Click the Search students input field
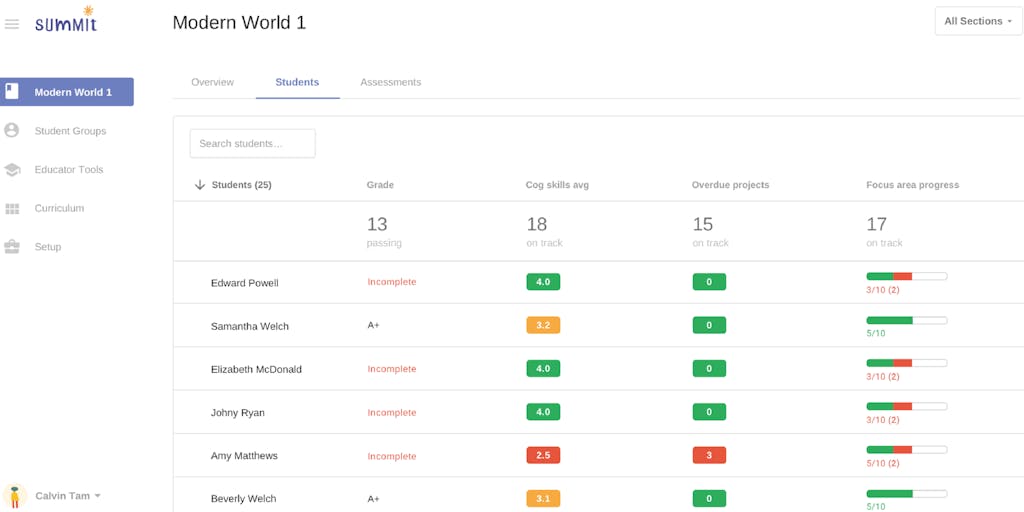The height and width of the screenshot is (512, 1024). pyautogui.click(x=252, y=143)
